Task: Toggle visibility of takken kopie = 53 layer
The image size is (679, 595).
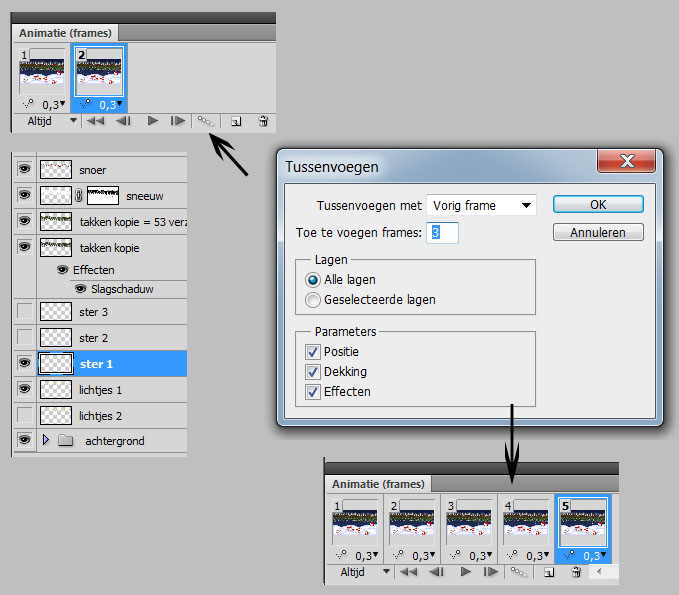Action: coord(25,221)
